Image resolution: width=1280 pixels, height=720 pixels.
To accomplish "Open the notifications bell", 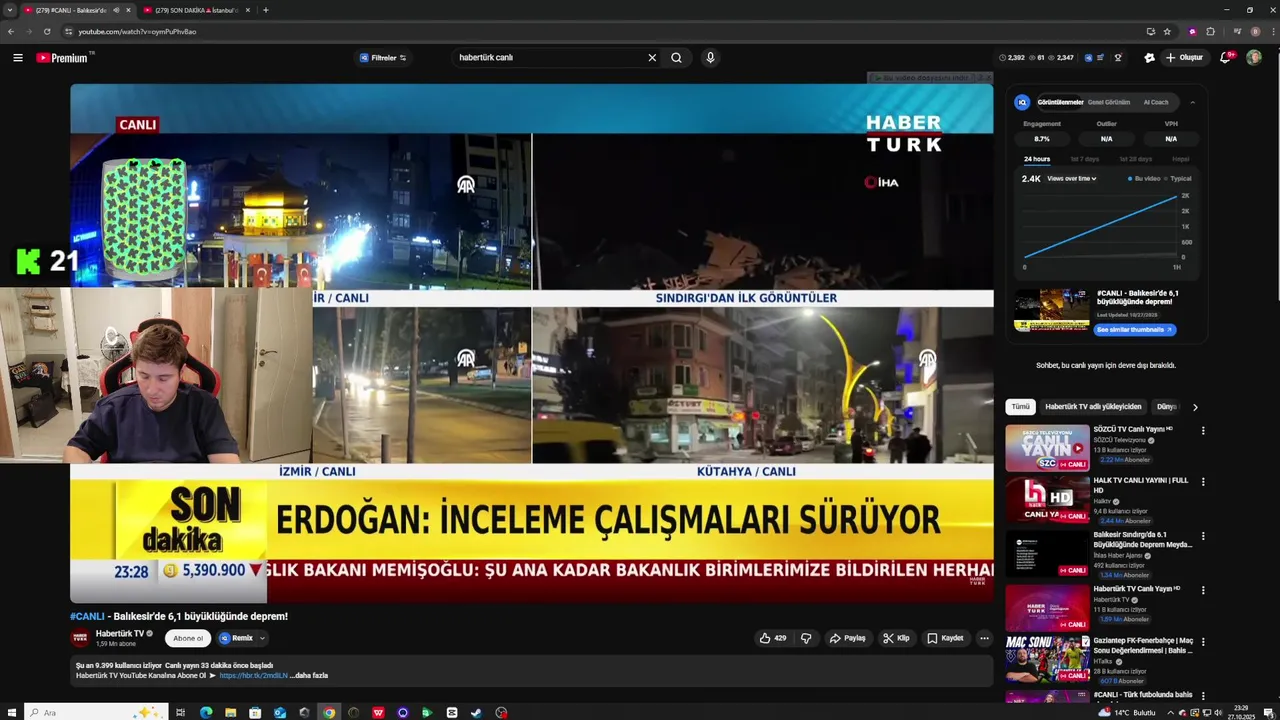I will click(1225, 58).
